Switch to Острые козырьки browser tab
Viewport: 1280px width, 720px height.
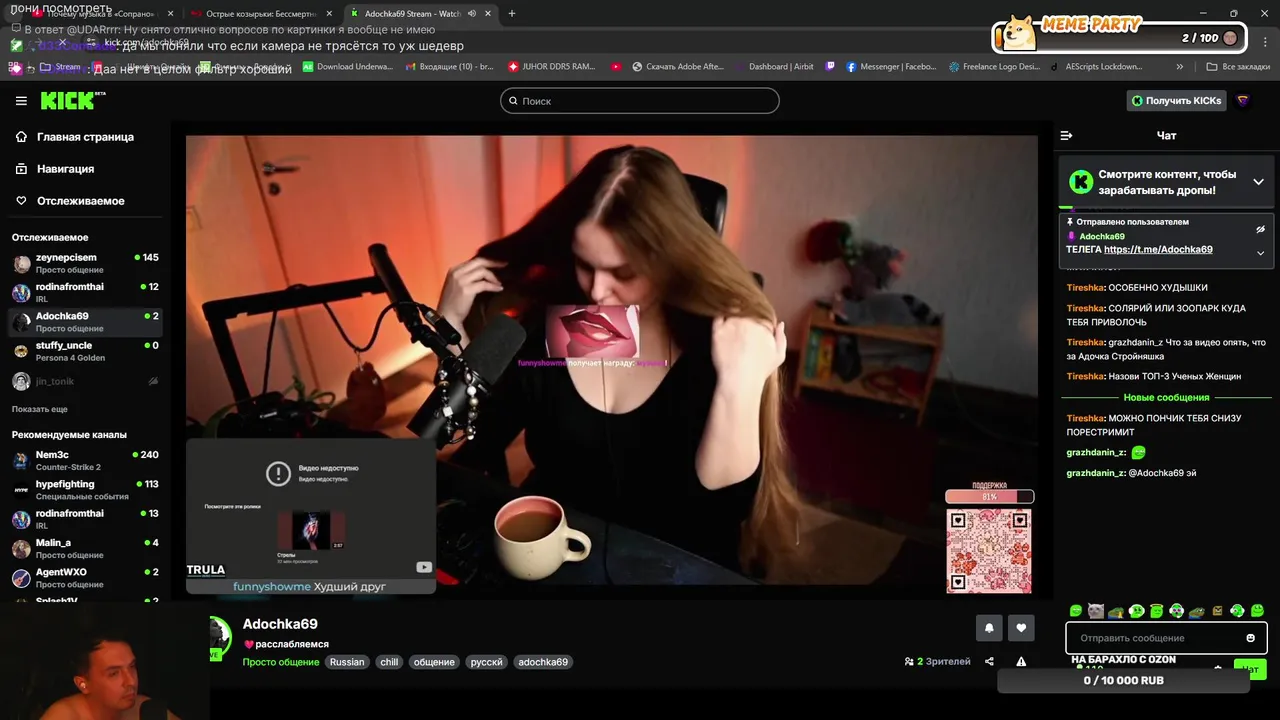point(260,14)
